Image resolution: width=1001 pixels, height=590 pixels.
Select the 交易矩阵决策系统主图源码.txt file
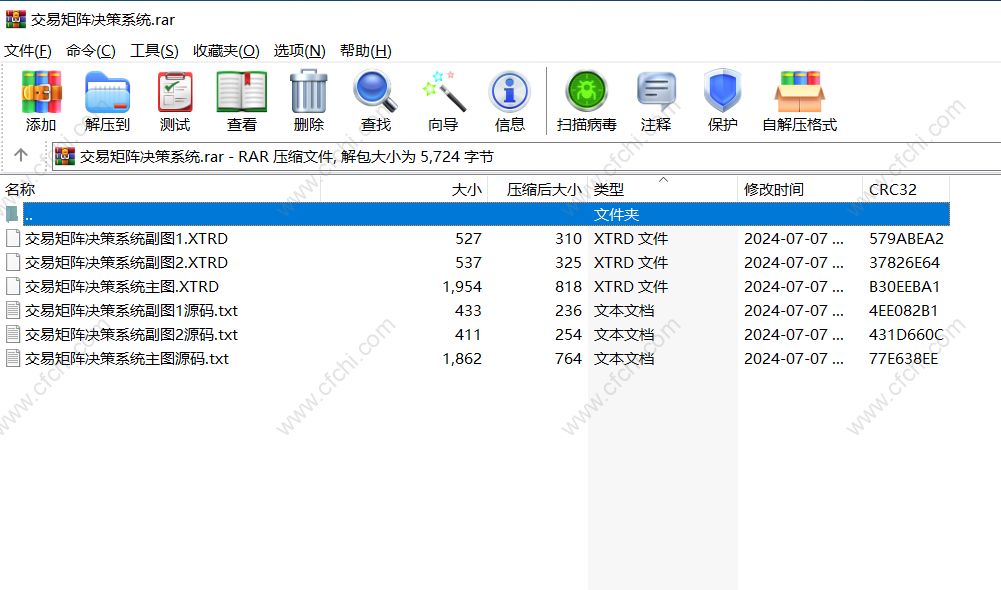tap(127, 358)
